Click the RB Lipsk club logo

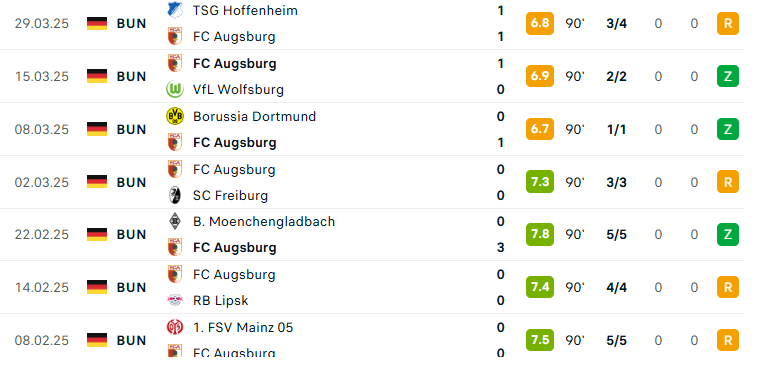tap(175, 300)
